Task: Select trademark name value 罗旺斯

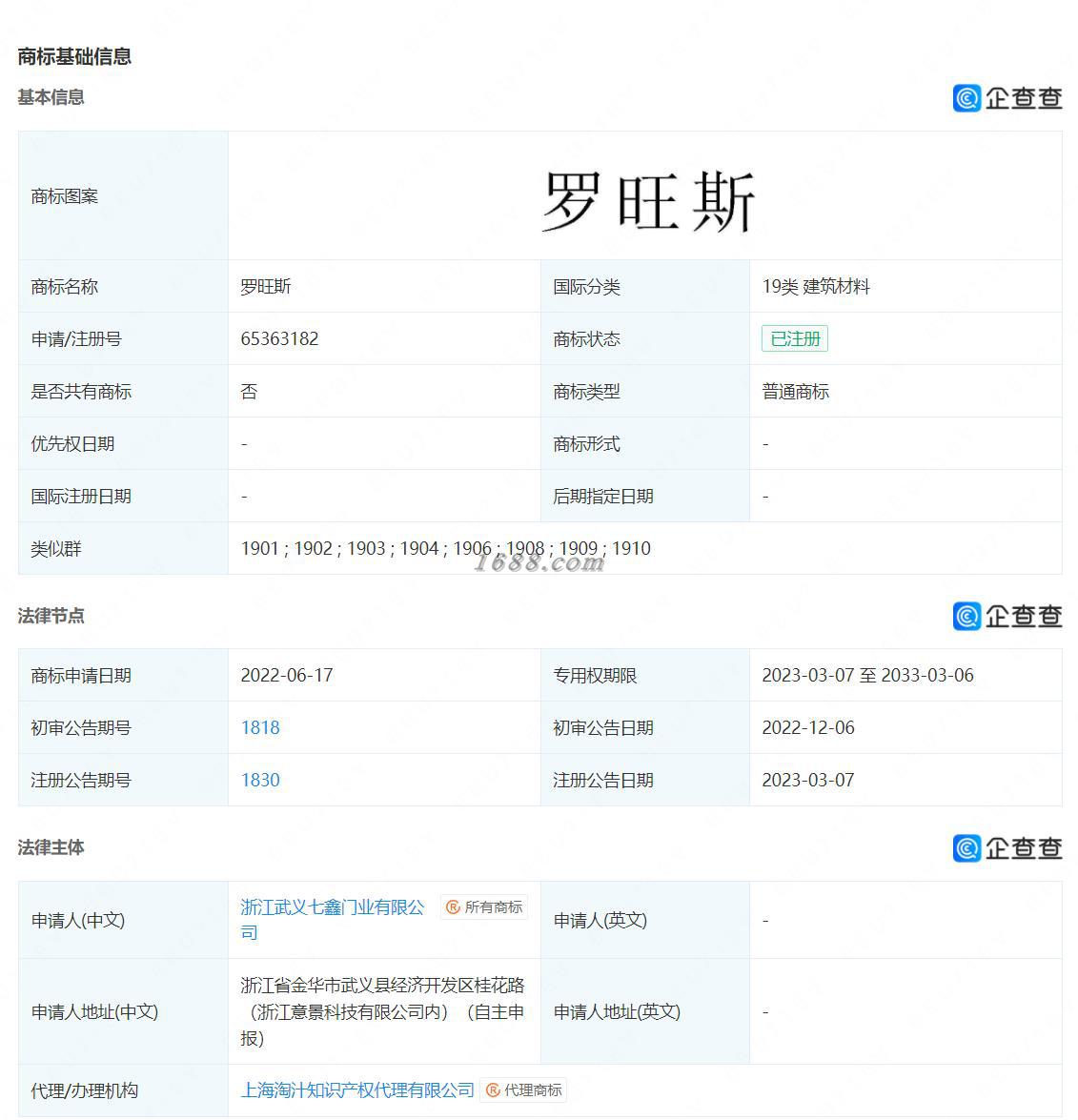Action: pyautogui.click(x=266, y=286)
